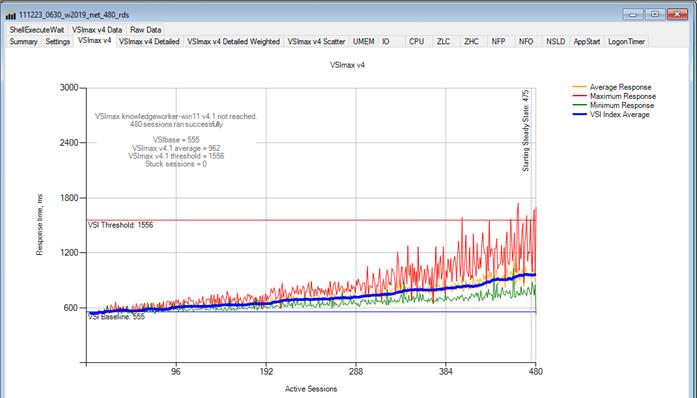The image size is (697, 398).
Task: Click the 2400 y-axis value
Action: point(69,143)
